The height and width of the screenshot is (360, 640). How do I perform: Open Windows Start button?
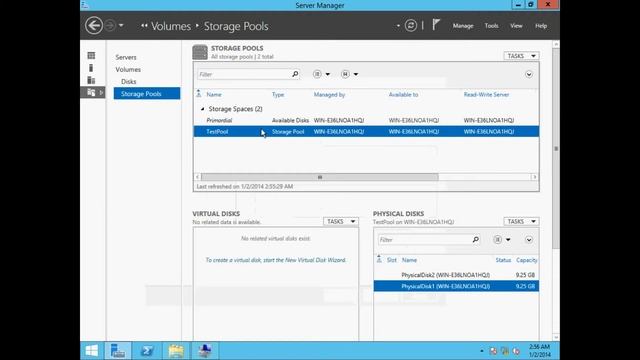coord(92,351)
